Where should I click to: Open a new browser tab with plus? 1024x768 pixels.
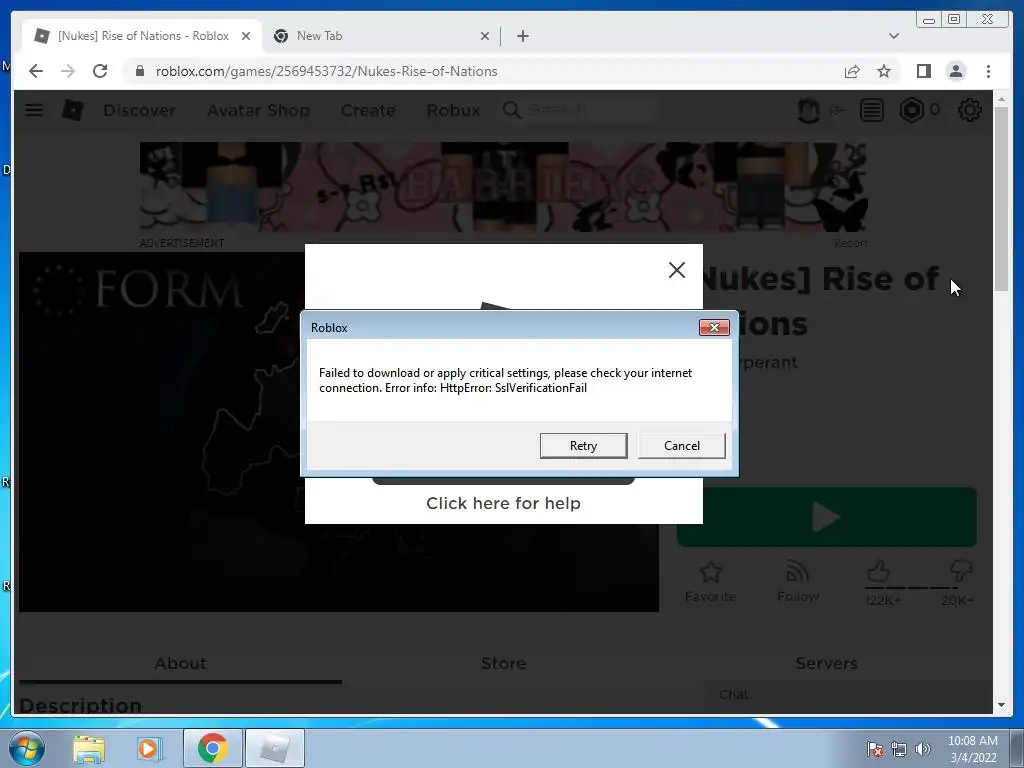pos(522,36)
